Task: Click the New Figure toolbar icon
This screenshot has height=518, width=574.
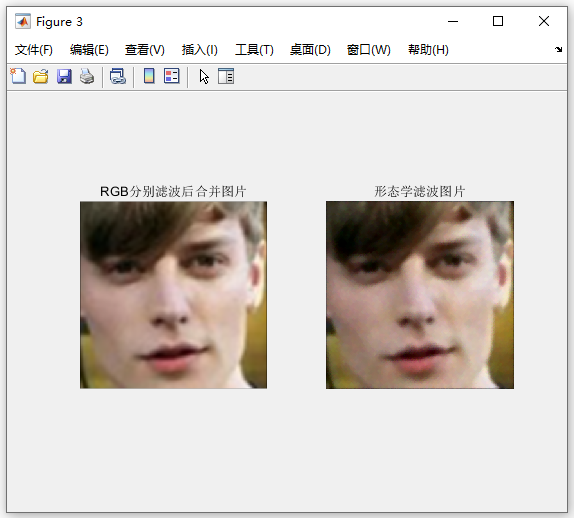Action: (18, 77)
